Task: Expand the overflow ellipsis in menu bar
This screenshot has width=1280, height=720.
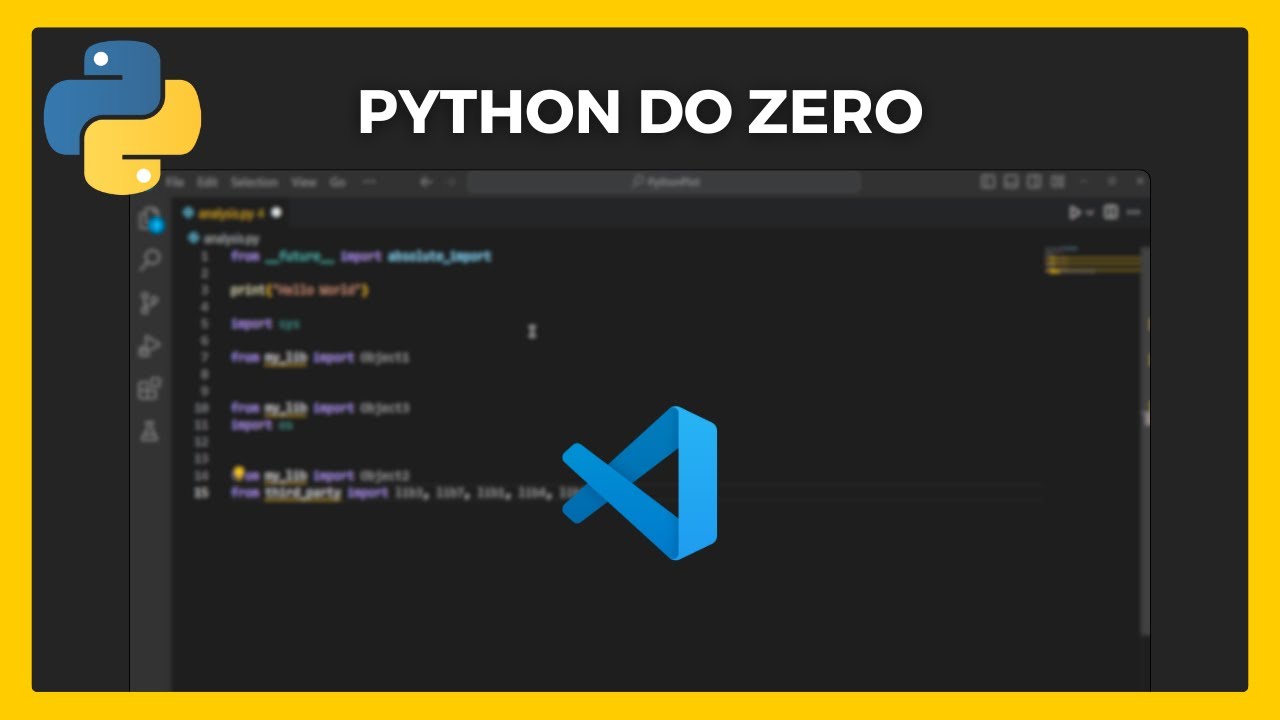Action: (x=369, y=182)
